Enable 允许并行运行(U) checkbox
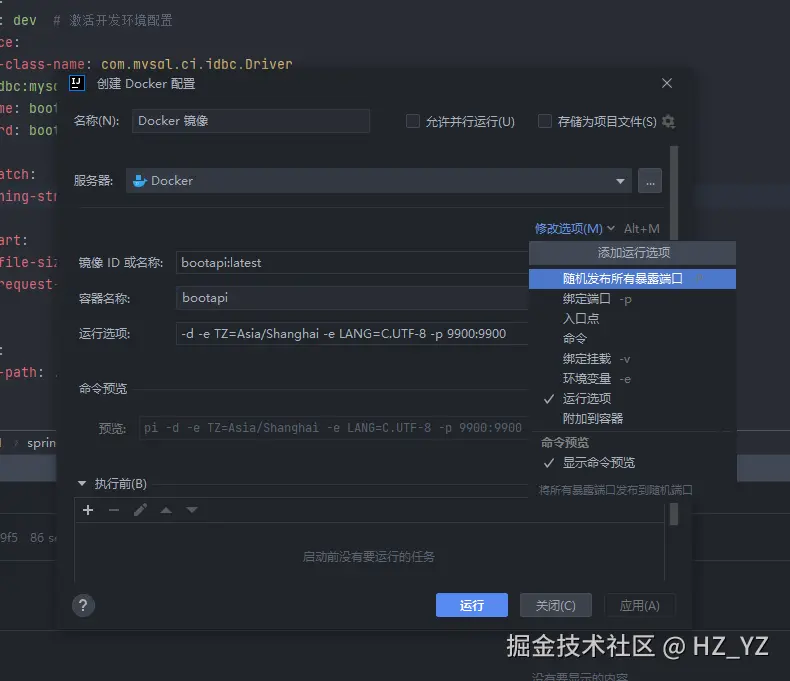Screen dimensions: 790x681 pos(413,121)
